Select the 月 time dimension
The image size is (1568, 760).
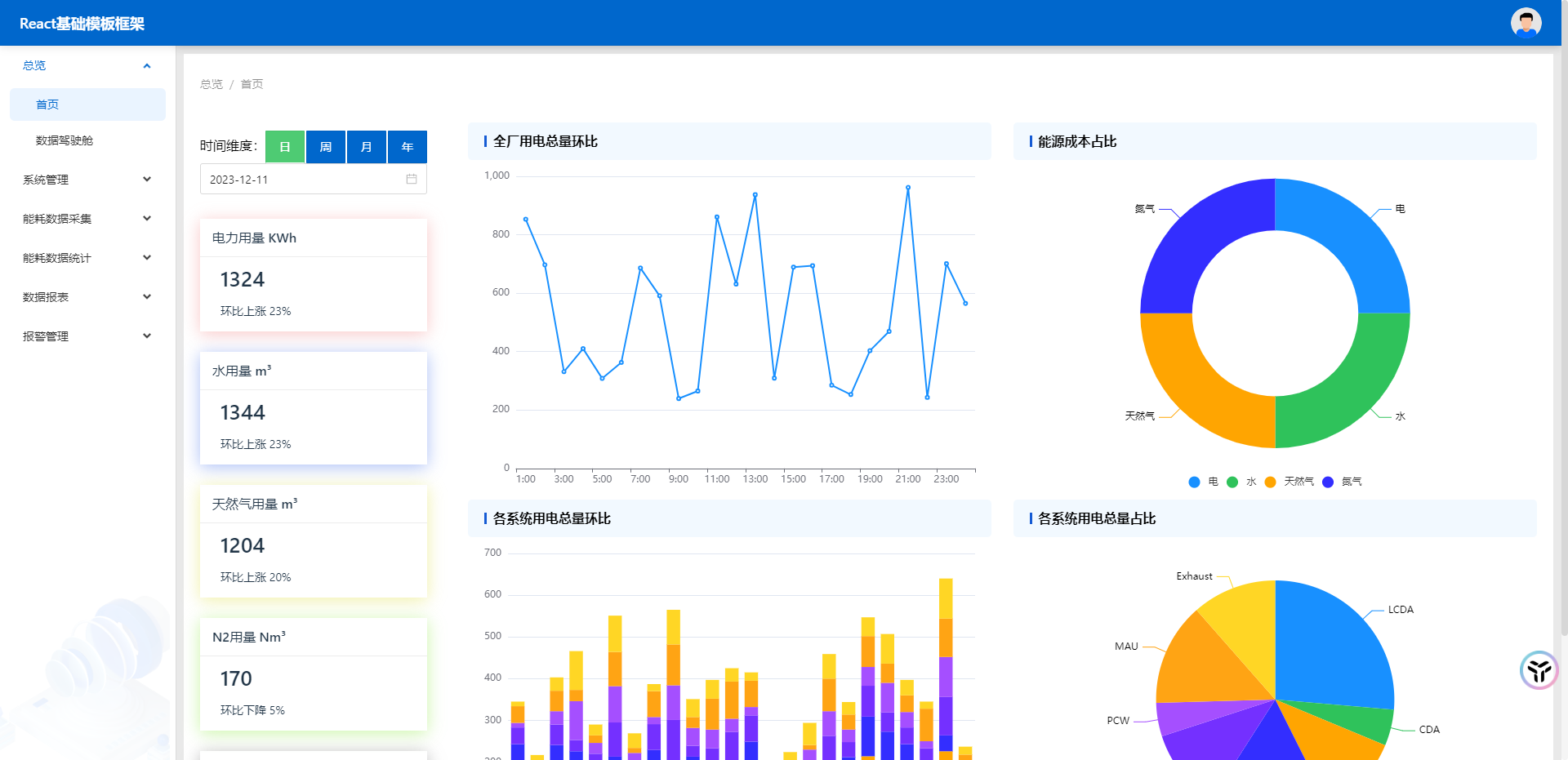(x=367, y=147)
